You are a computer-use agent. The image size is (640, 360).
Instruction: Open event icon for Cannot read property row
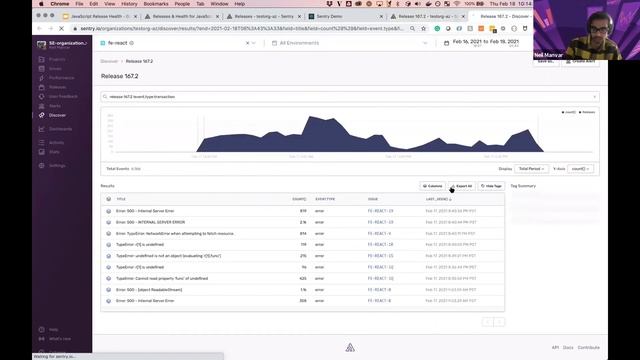click(x=109, y=278)
